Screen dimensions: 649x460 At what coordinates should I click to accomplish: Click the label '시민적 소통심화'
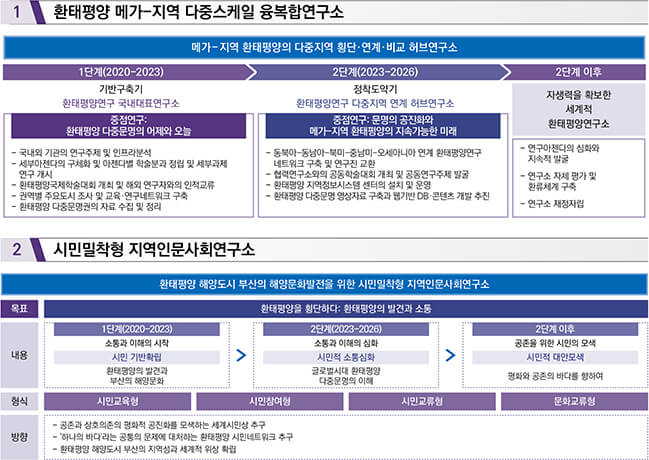click(346, 357)
